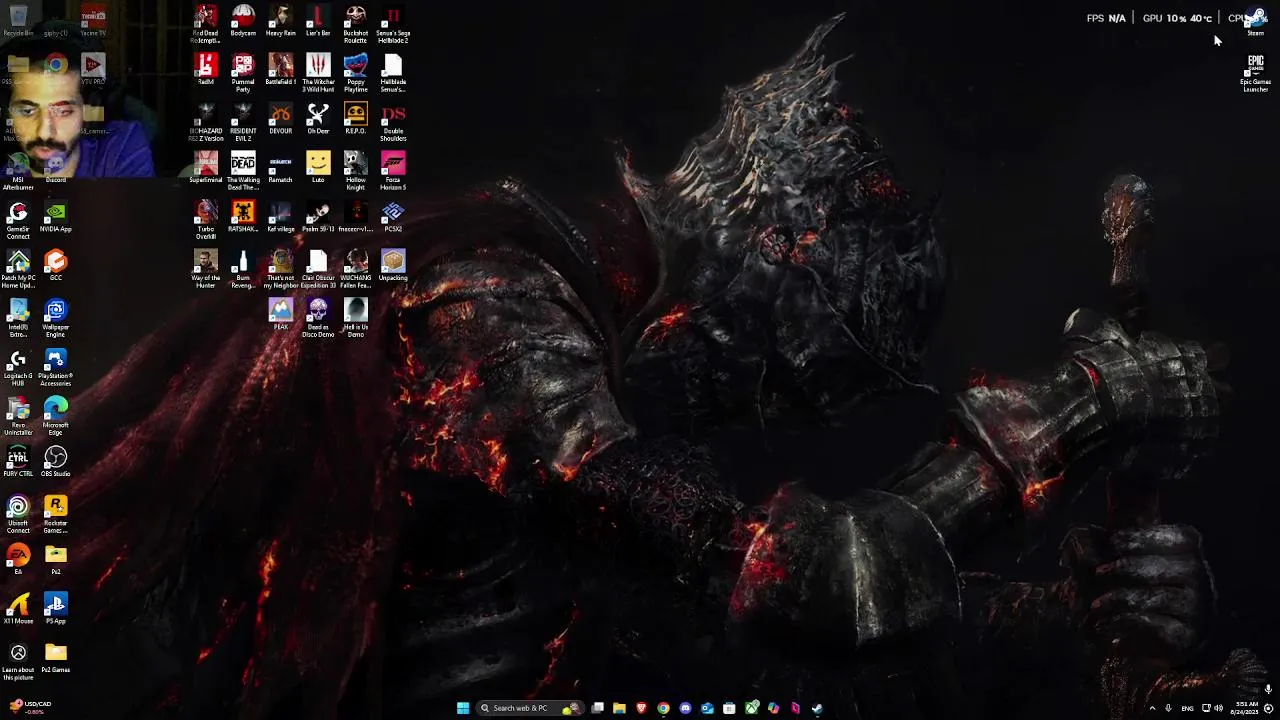1280x720 pixels.
Task: Open Poppy Playtime shortcut
Action: point(355,73)
